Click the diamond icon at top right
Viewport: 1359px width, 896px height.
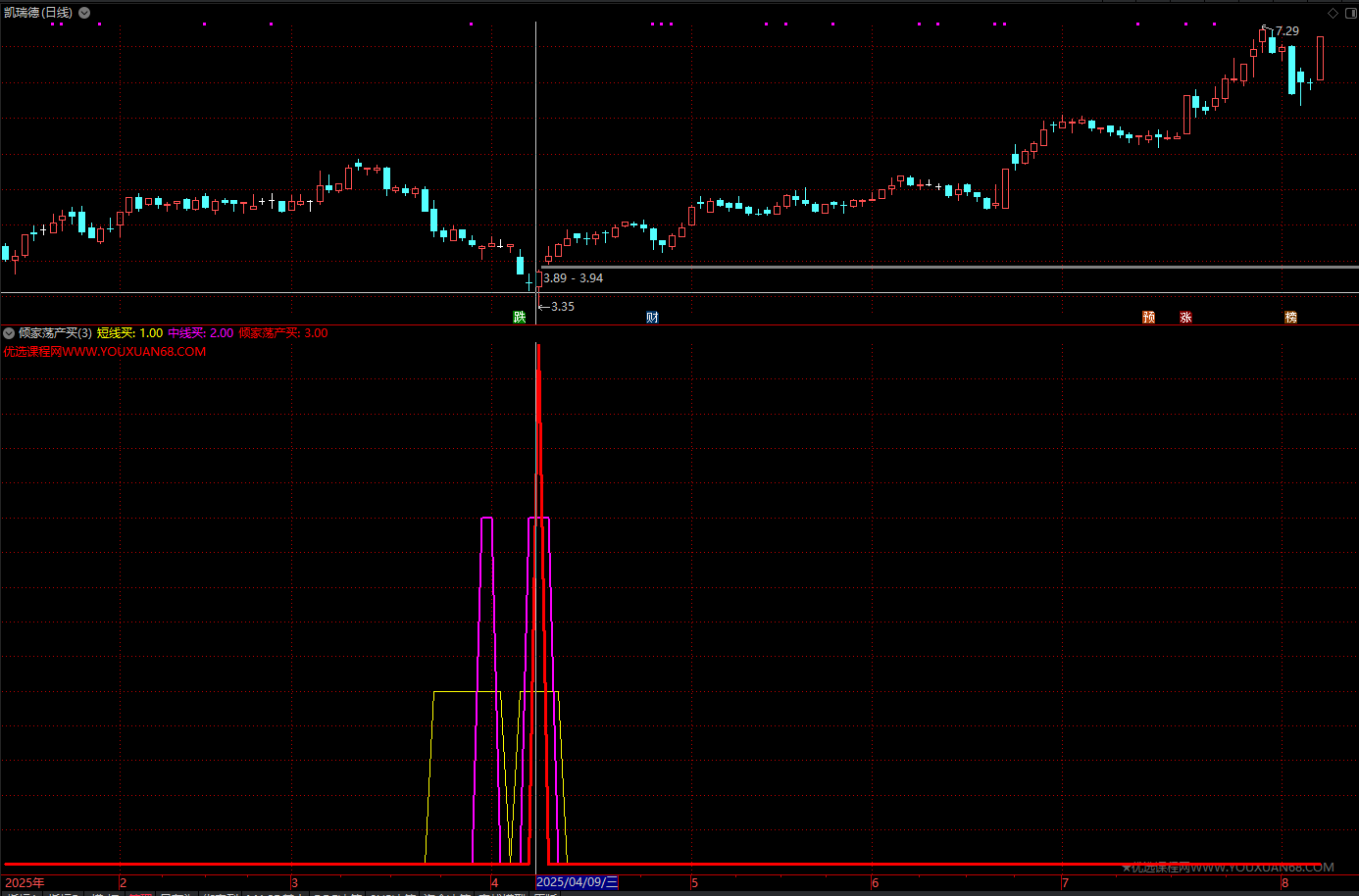coord(1333,13)
